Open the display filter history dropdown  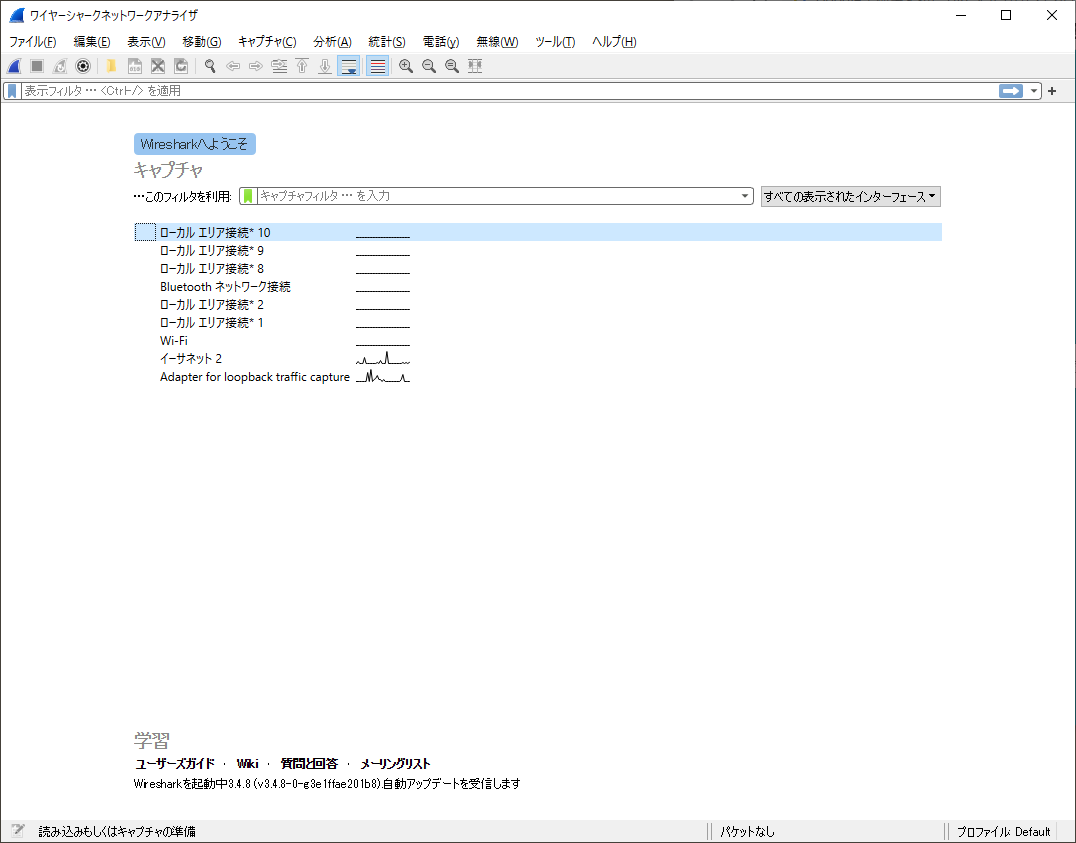(1033, 91)
